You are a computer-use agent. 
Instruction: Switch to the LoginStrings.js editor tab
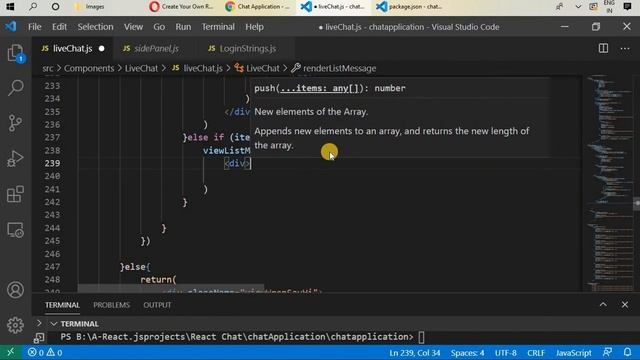247,49
